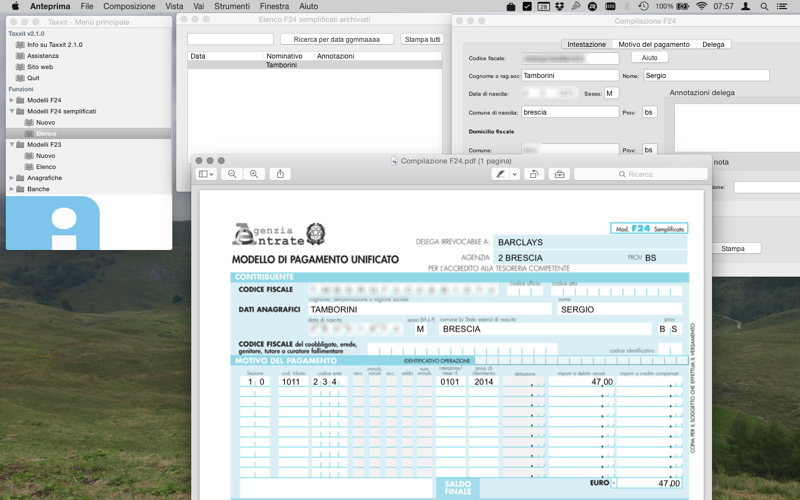
Task: Open Time Machine menu bar icon
Action: pyautogui.click(x=643, y=6)
